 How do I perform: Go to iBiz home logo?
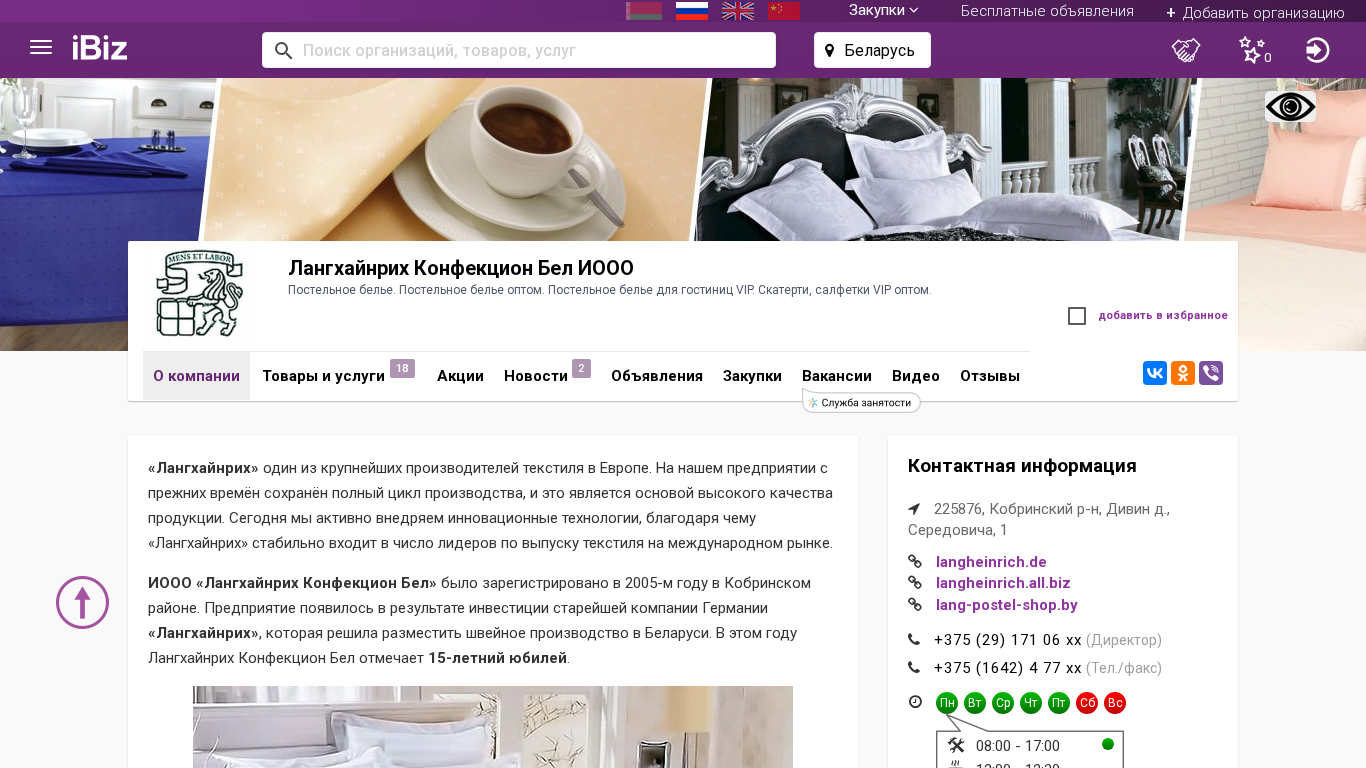point(100,48)
